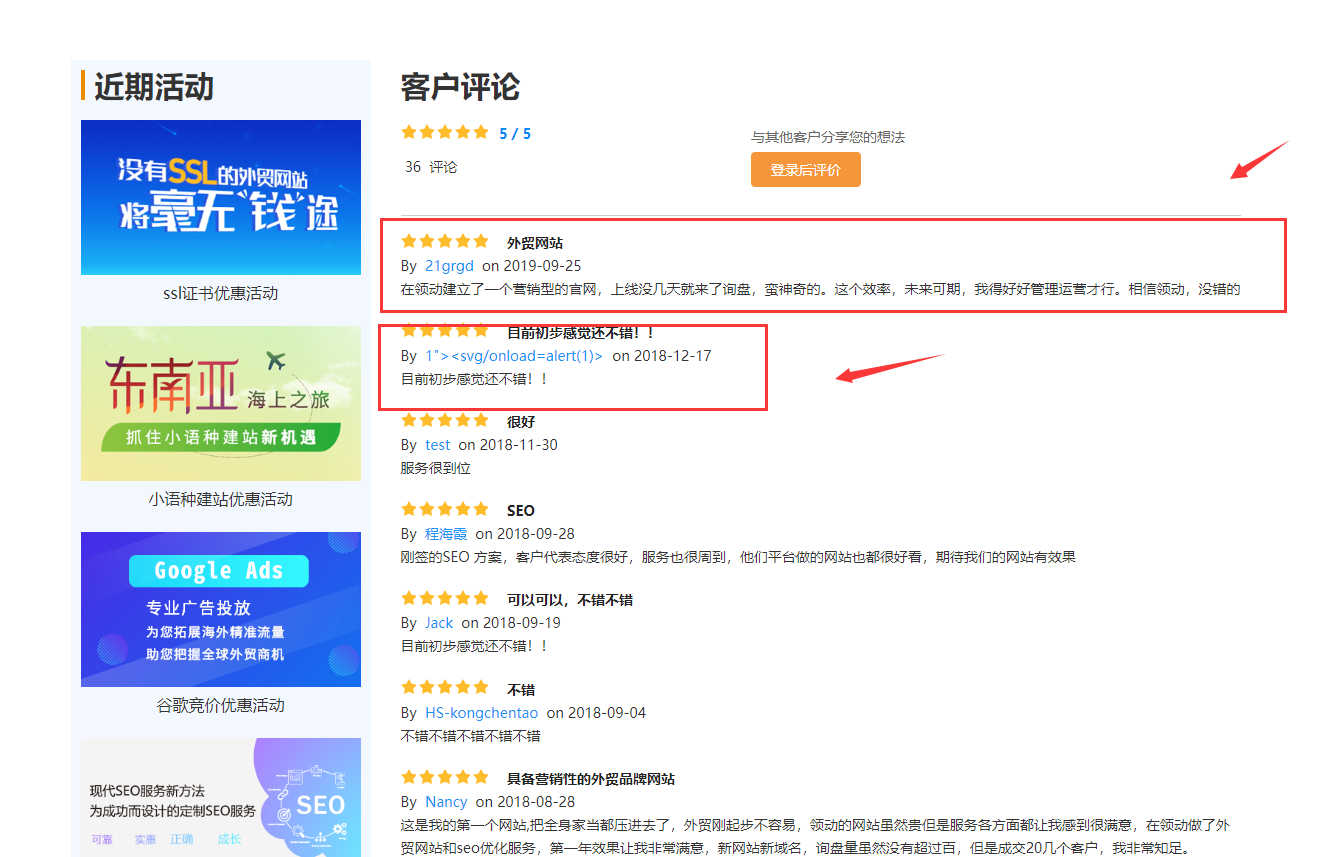Click the first star of the '很好' review
Screen dimensions: 1343x857
point(408,419)
